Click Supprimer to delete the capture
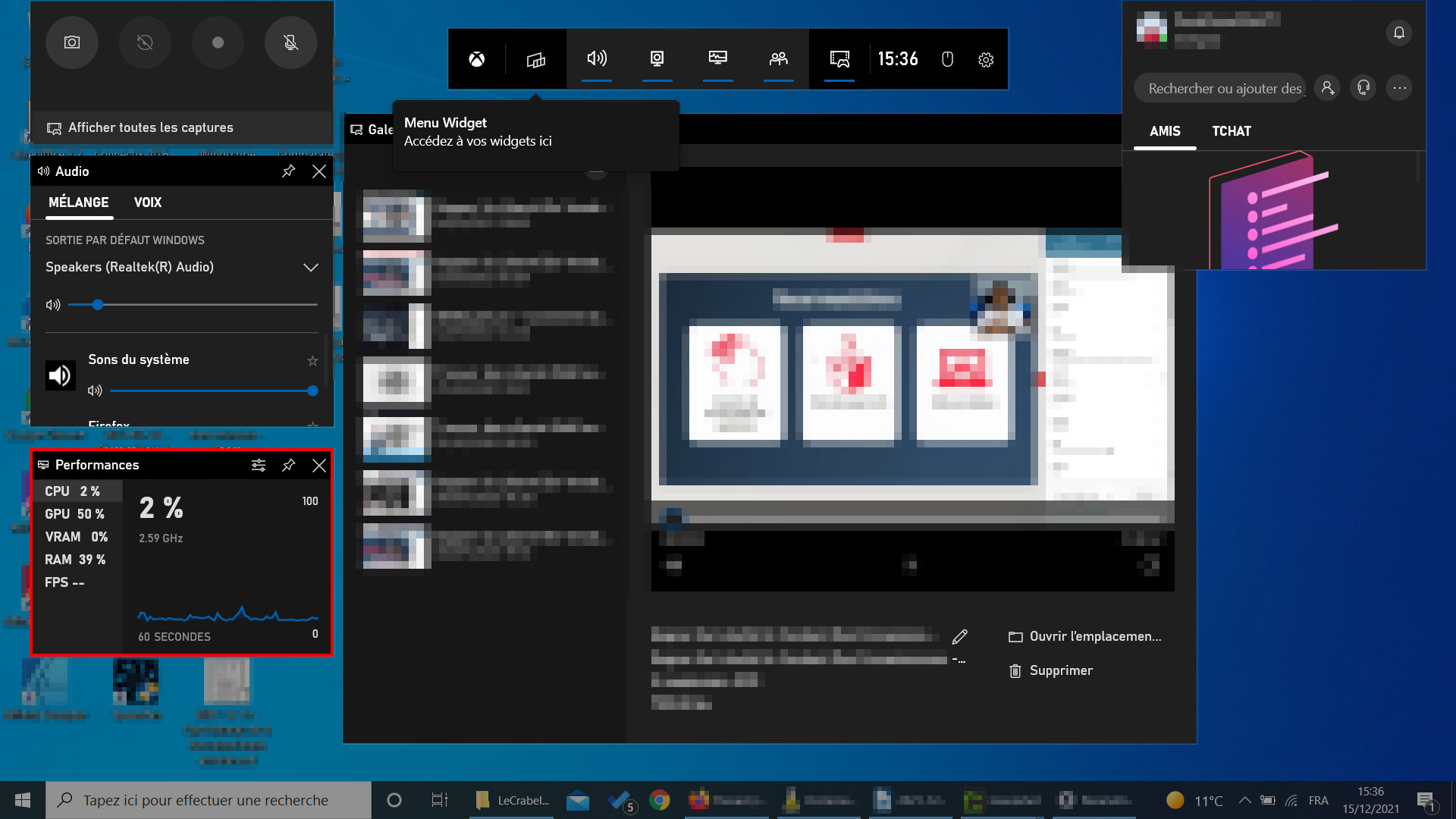The width and height of the screenshot is (1456, 819). pos(1051,670)
